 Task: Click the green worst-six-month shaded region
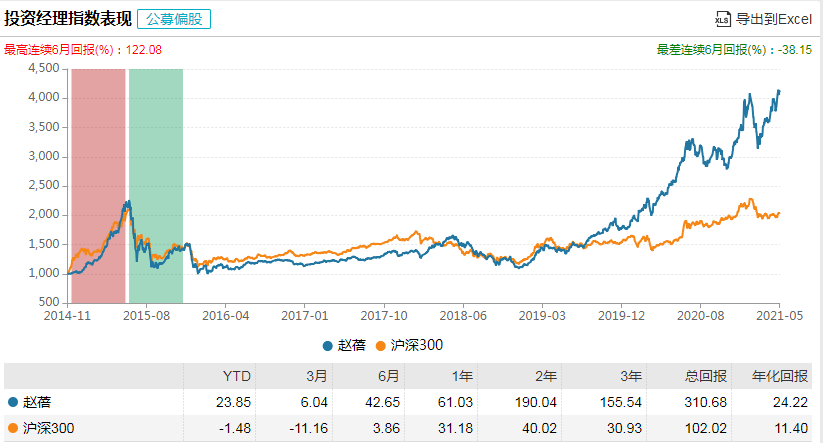coord(156,185)
